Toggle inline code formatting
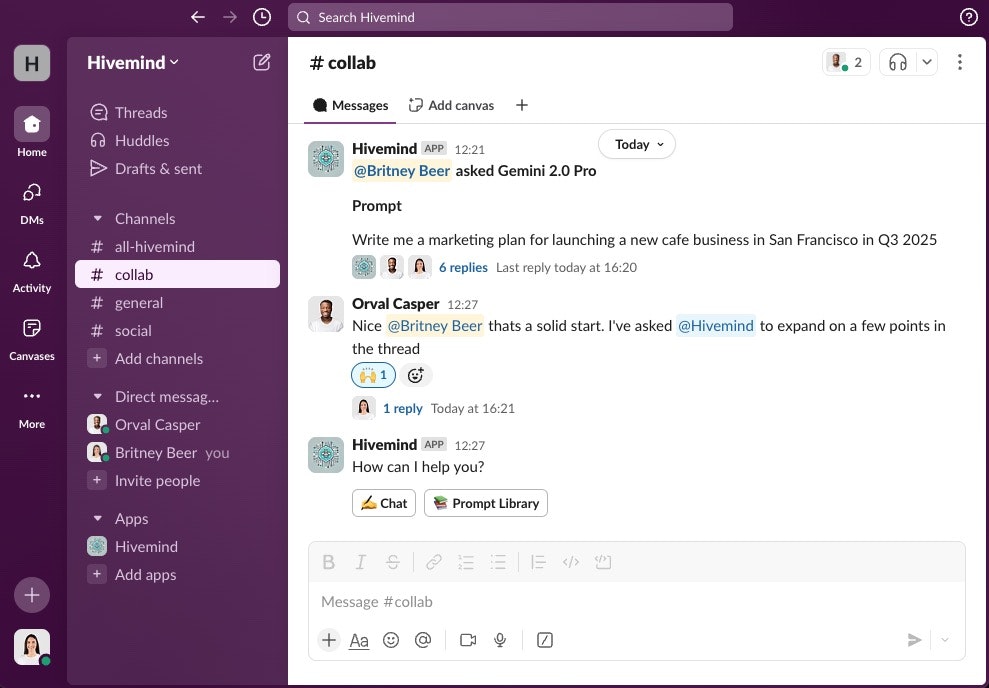 570,562
